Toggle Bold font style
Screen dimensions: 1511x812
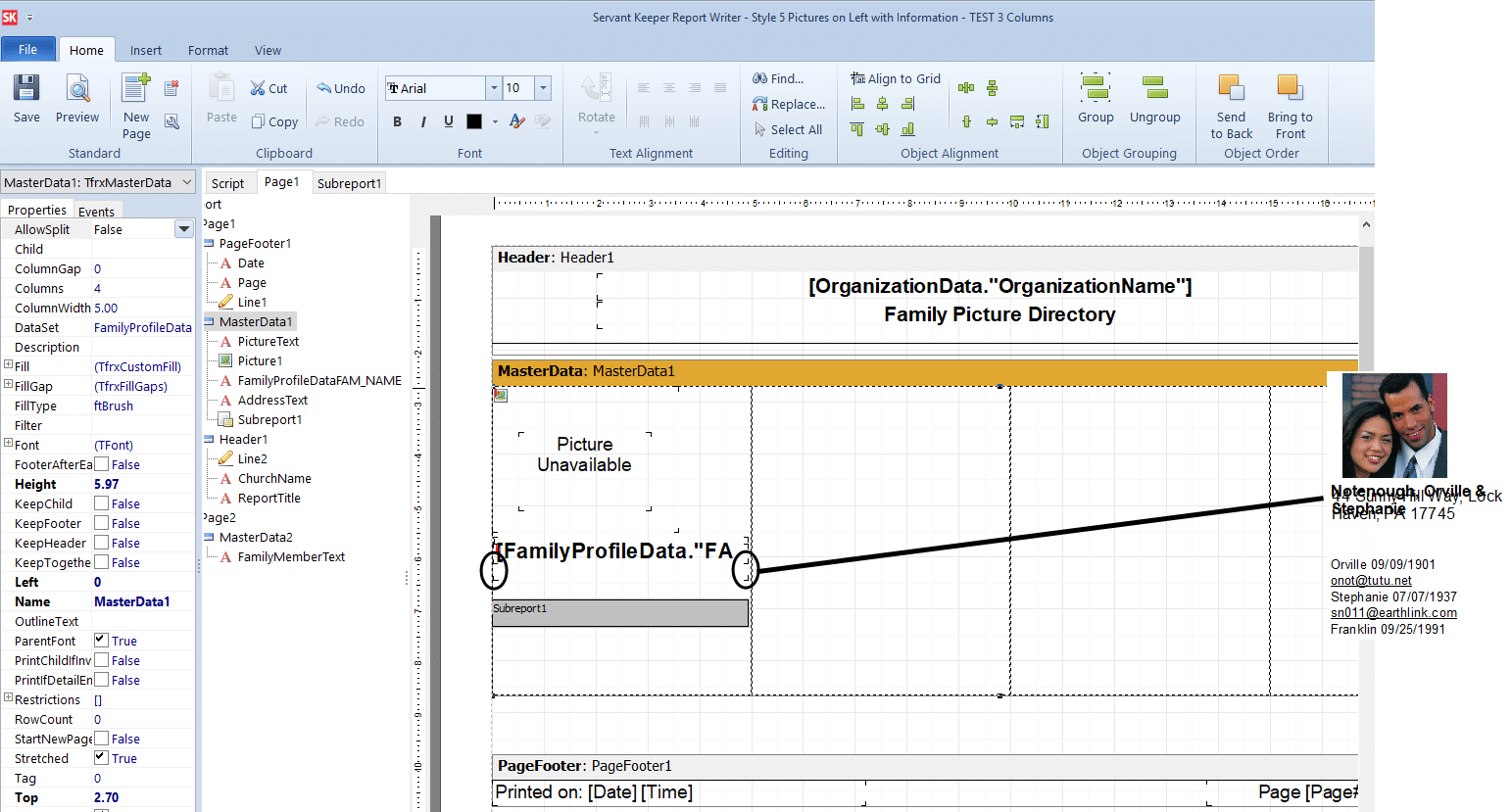click(x=397, y=121)
